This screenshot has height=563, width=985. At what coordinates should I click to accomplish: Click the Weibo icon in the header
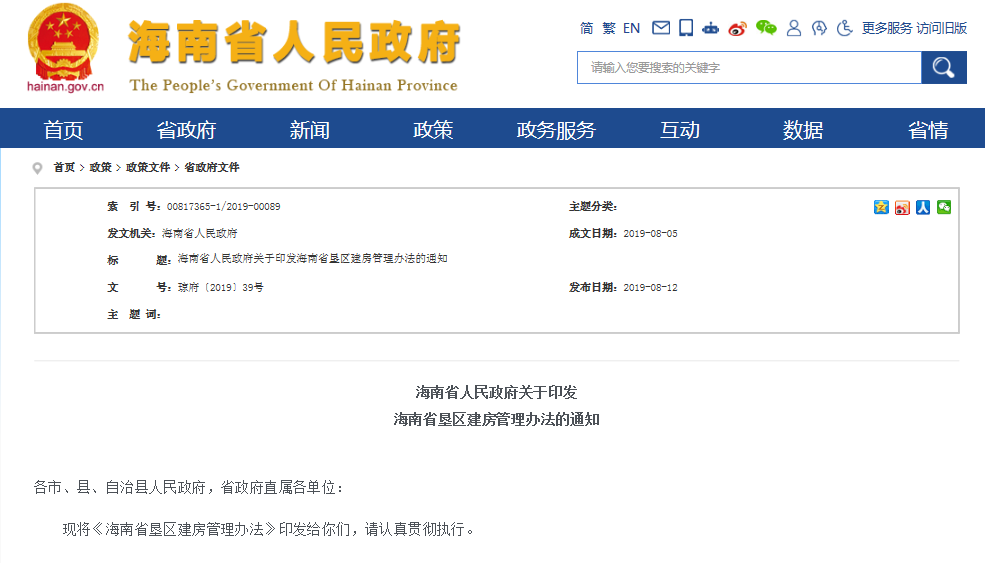738,28
